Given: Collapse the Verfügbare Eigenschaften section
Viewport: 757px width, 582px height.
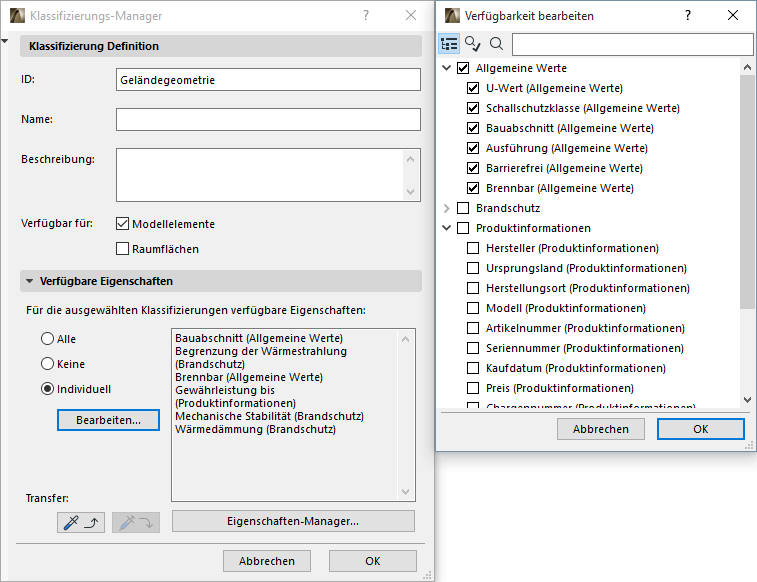Looking at the screenshot, I should tap(30, 282).
